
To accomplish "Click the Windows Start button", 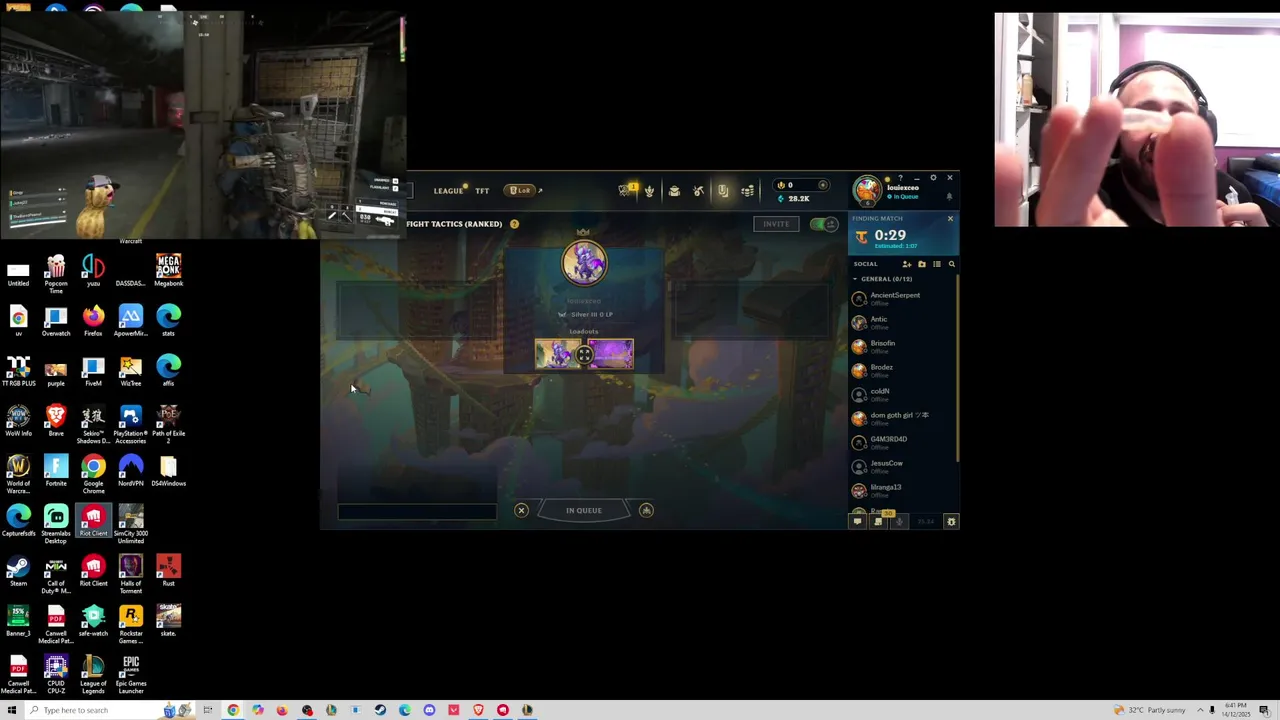I will coord(12,710).
